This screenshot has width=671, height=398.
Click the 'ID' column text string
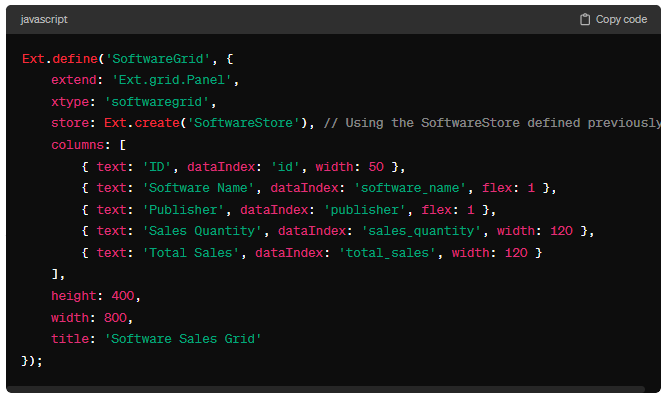click(157, 166)
